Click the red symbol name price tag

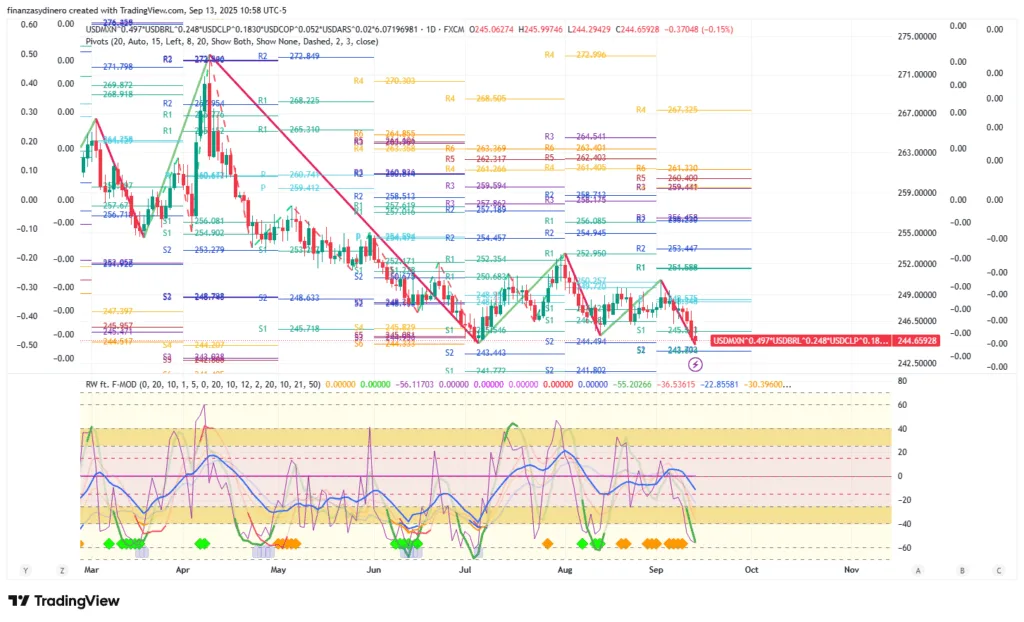pos(801,340)
